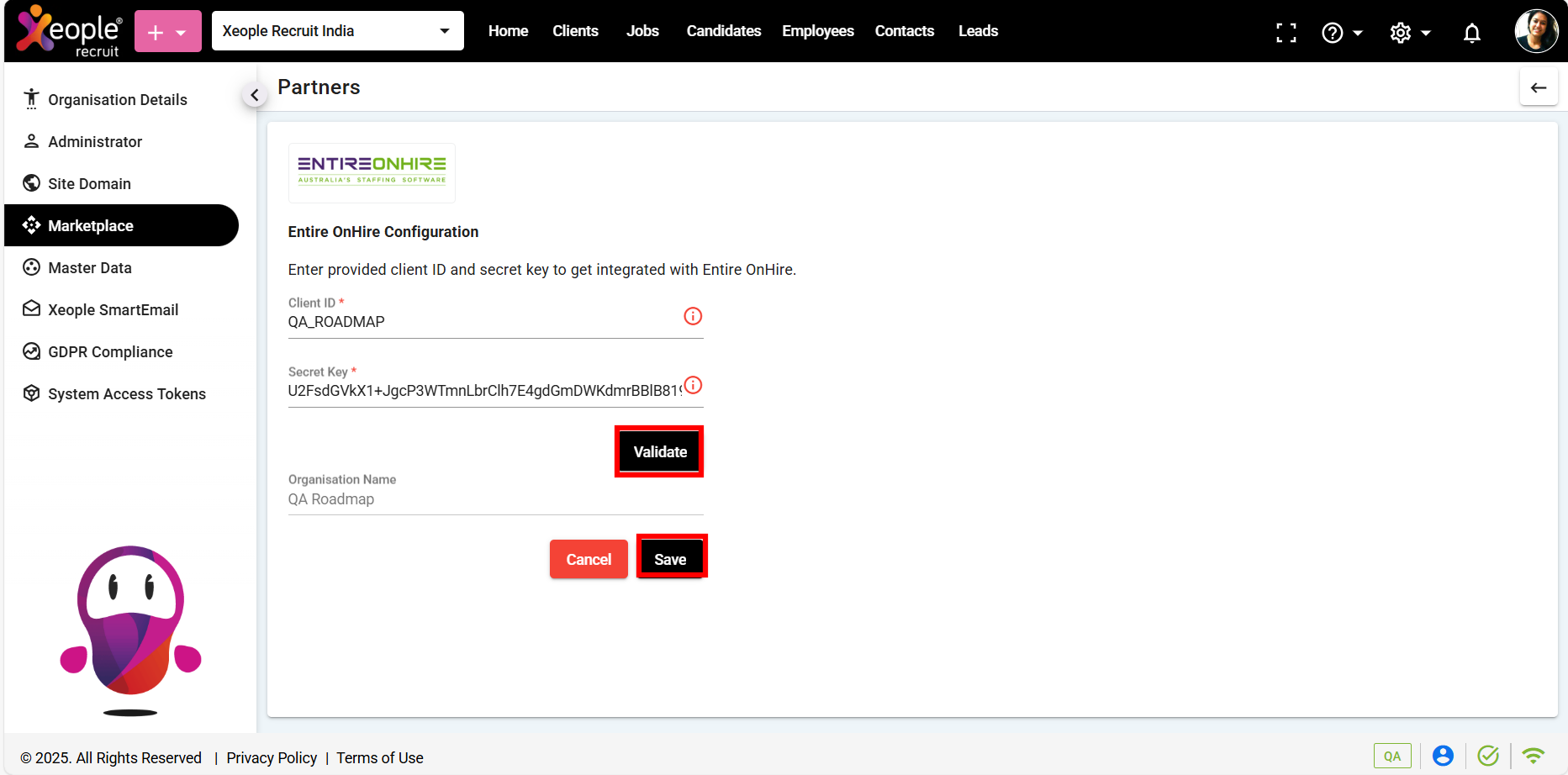Open Master Data in sidebar
The image size is (1568, 775).
122,267
